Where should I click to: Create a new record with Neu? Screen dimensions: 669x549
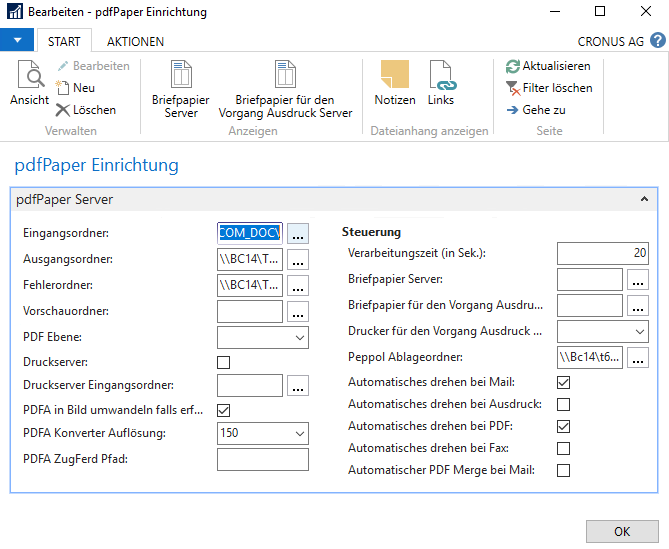[x=76, y=88]
